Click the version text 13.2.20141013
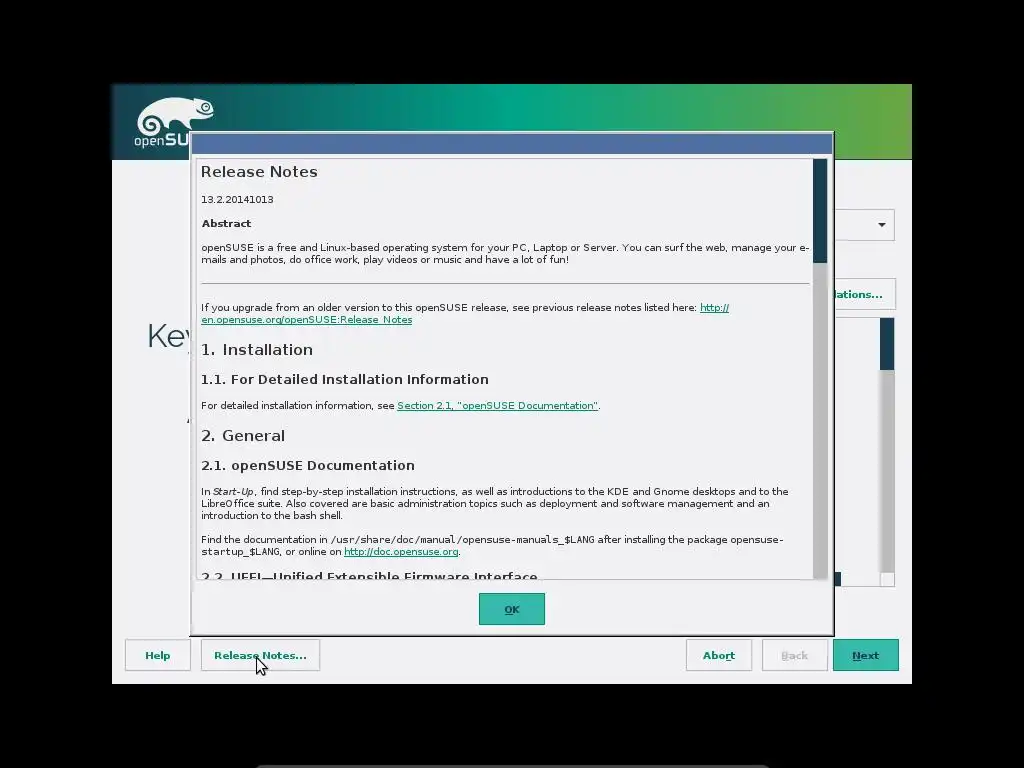This screenshot has width=1024, height=768. (x=237, y=199)
